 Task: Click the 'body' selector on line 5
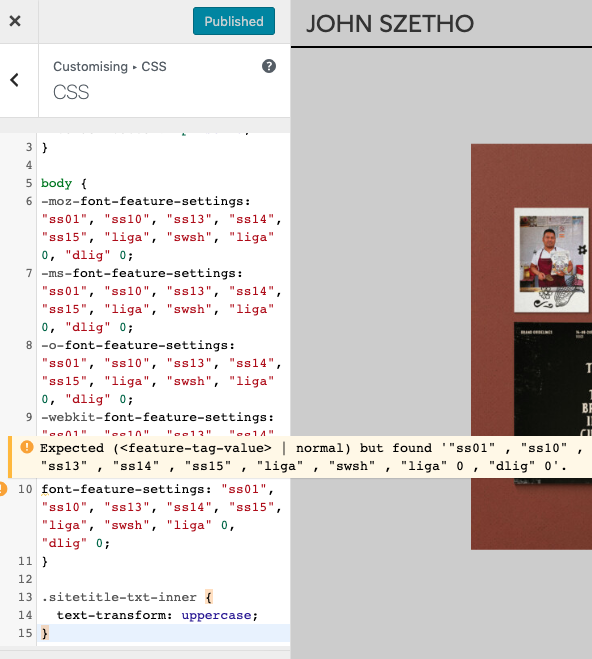pyautogui.click(x=56, y=183)
